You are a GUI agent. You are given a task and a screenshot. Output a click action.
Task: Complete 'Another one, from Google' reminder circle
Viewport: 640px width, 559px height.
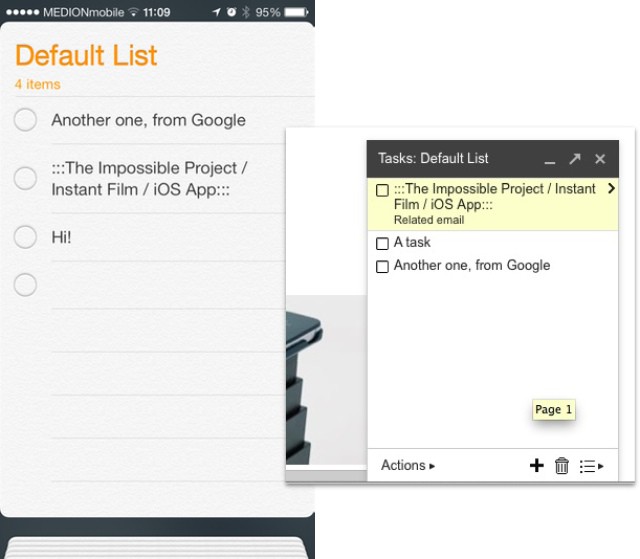pos(25,120)
